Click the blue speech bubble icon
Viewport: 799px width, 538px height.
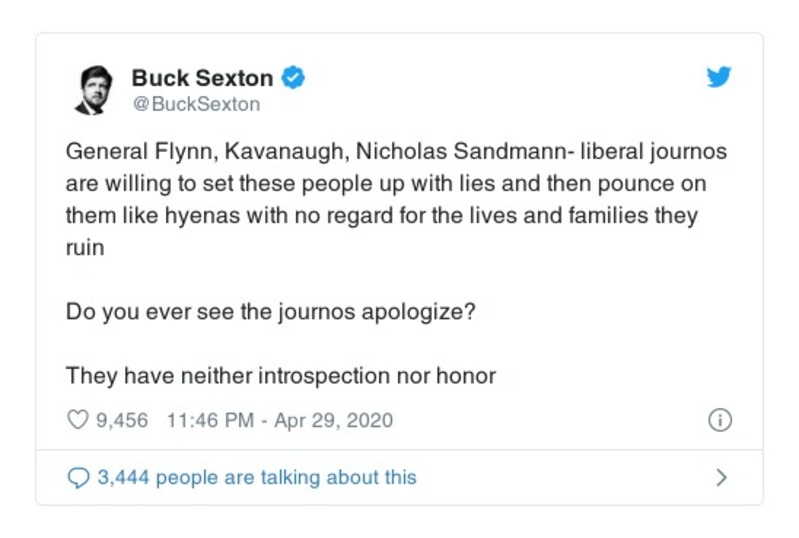(78, 478)
